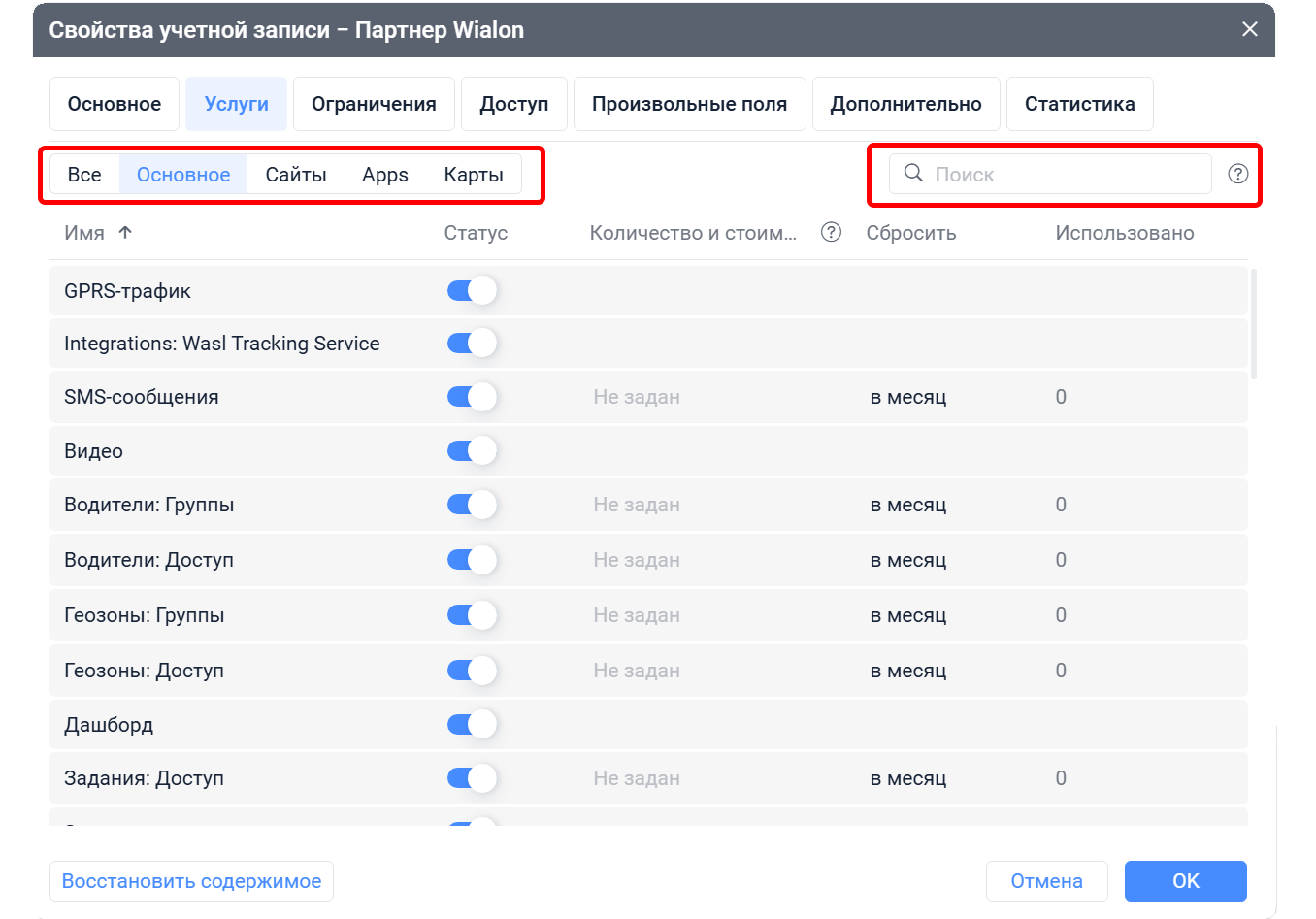Screen dimensions: 1316x919
Task: Disable the Геозоны: Группы switch
Action: [x=472, y=615]
